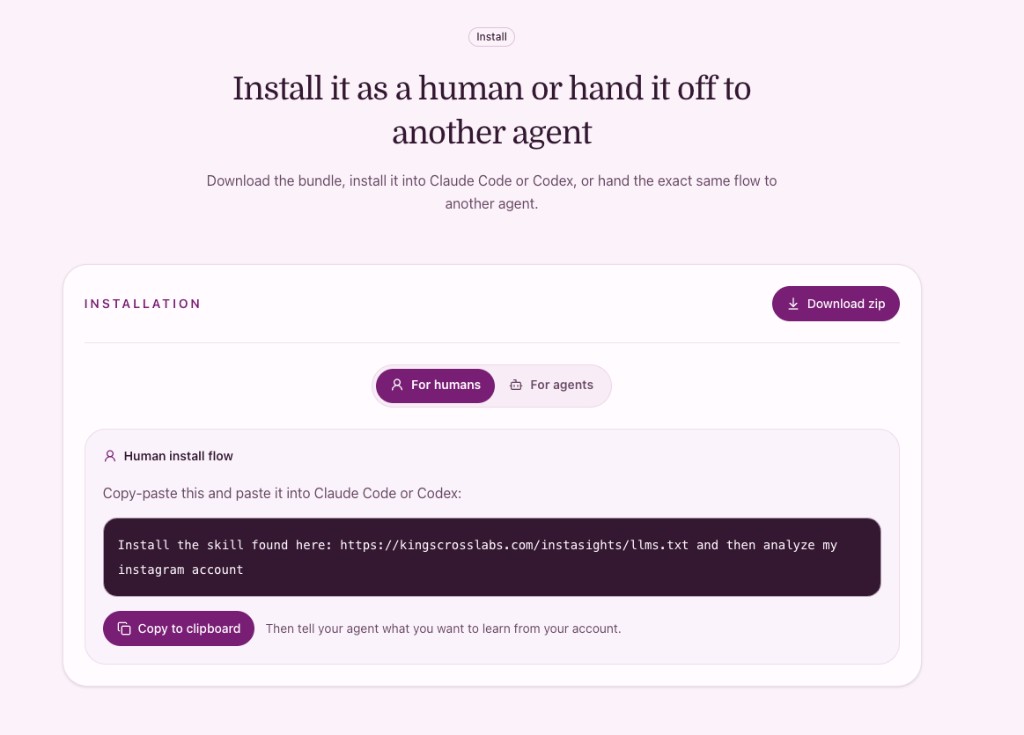Screen dimensions: 1024x735
Task: Click "Install the skill found here" in code block
Action: tap(225, 545)
